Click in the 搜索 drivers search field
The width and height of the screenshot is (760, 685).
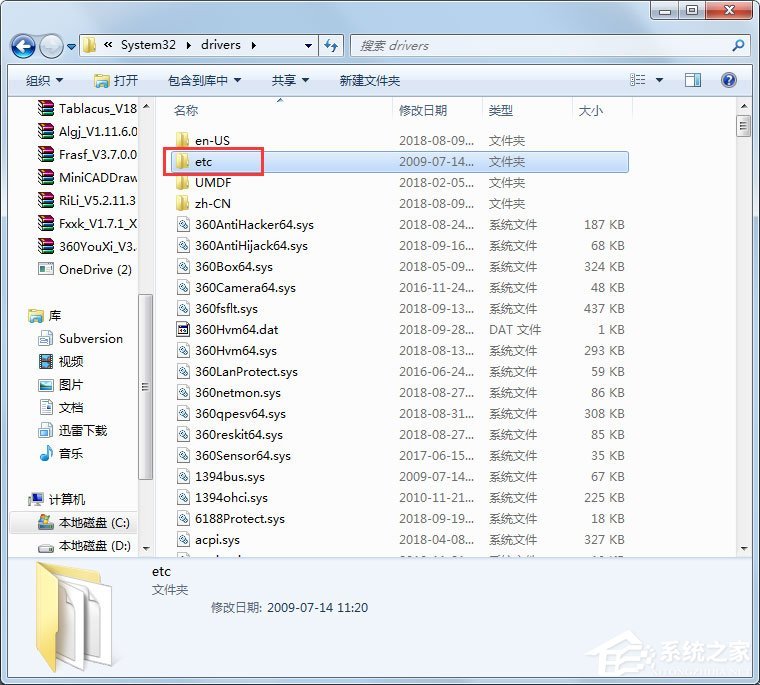pos(540,45)
